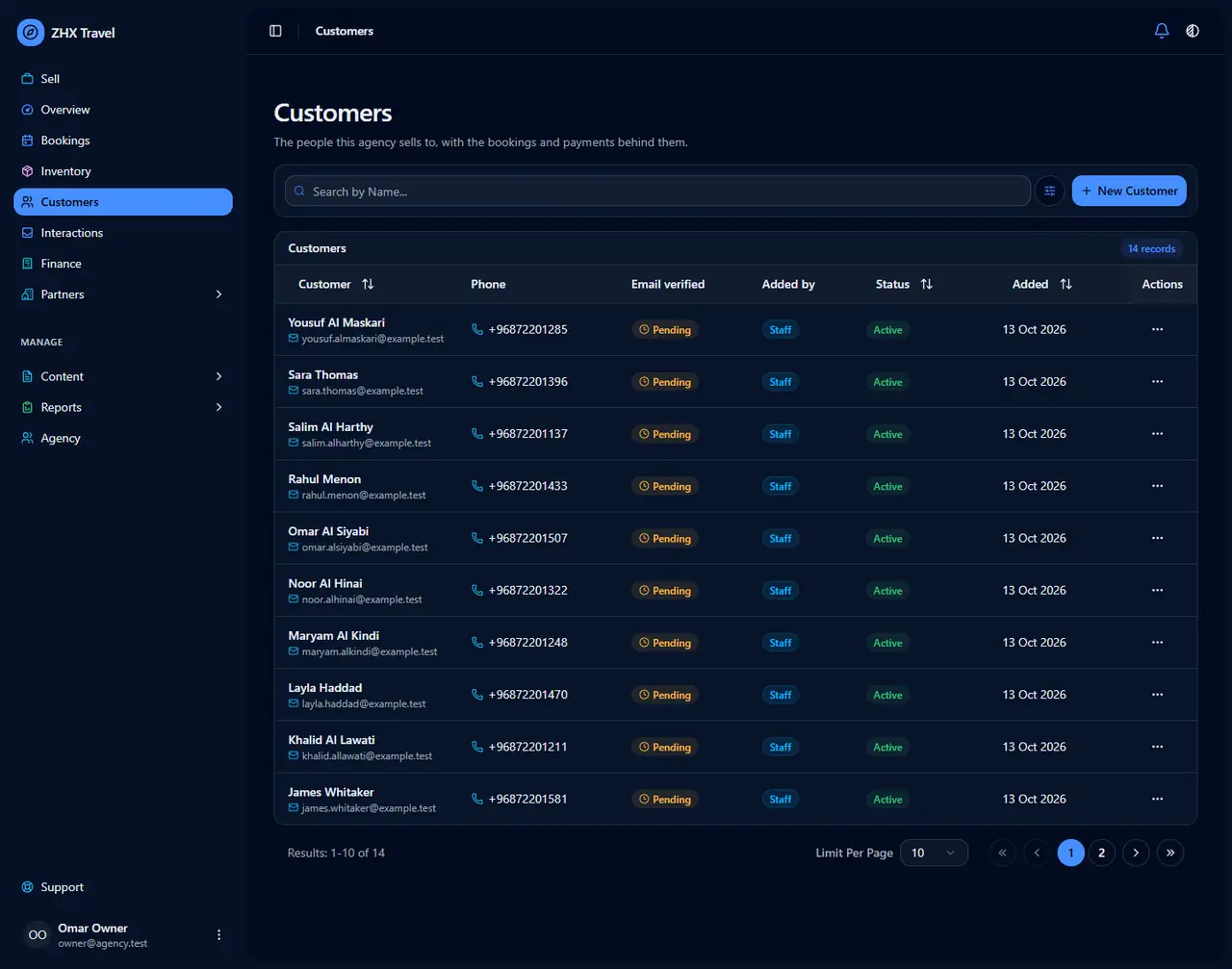1232x969 pixels.
Task: Open actions menu for Rahul Menon
Action: pyautogui.click(x=1157, y=486)
